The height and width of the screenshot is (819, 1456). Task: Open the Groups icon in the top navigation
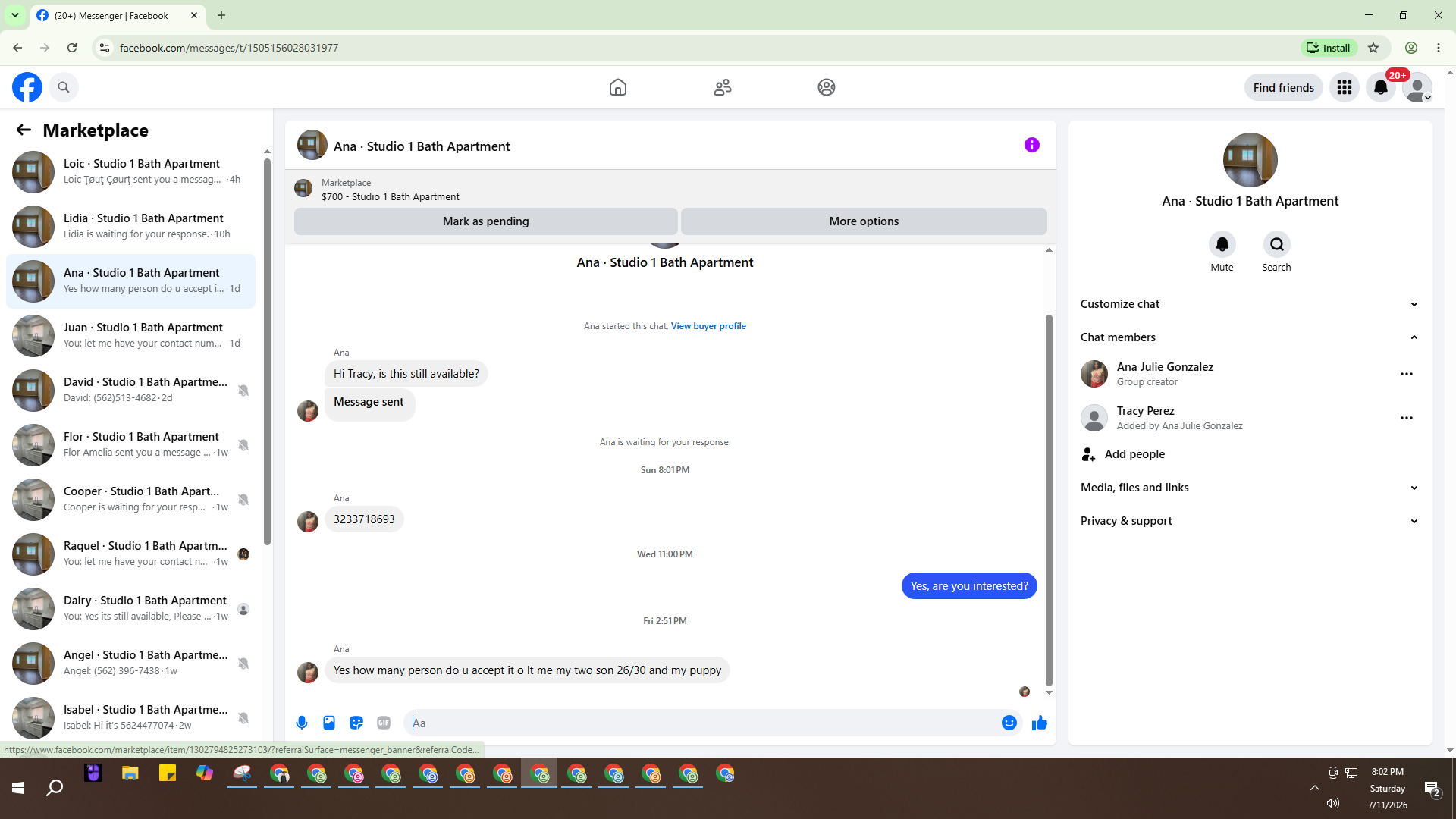tap(827, 87)
